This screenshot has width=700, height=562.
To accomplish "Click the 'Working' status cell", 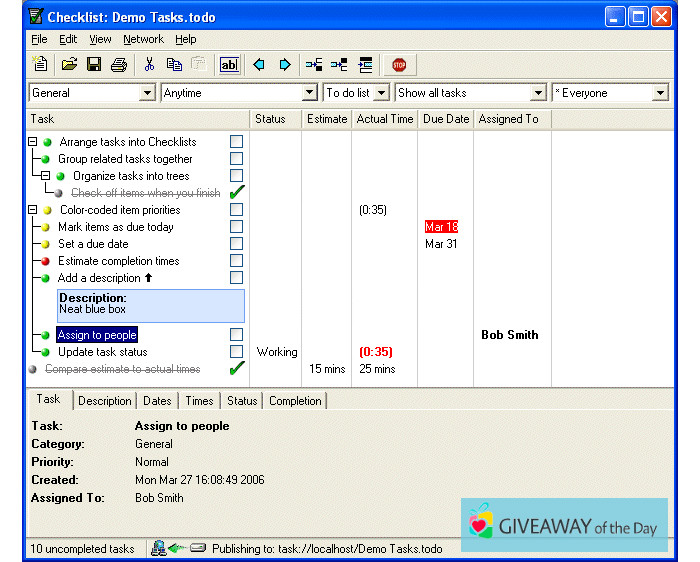I will click(277, 352).
